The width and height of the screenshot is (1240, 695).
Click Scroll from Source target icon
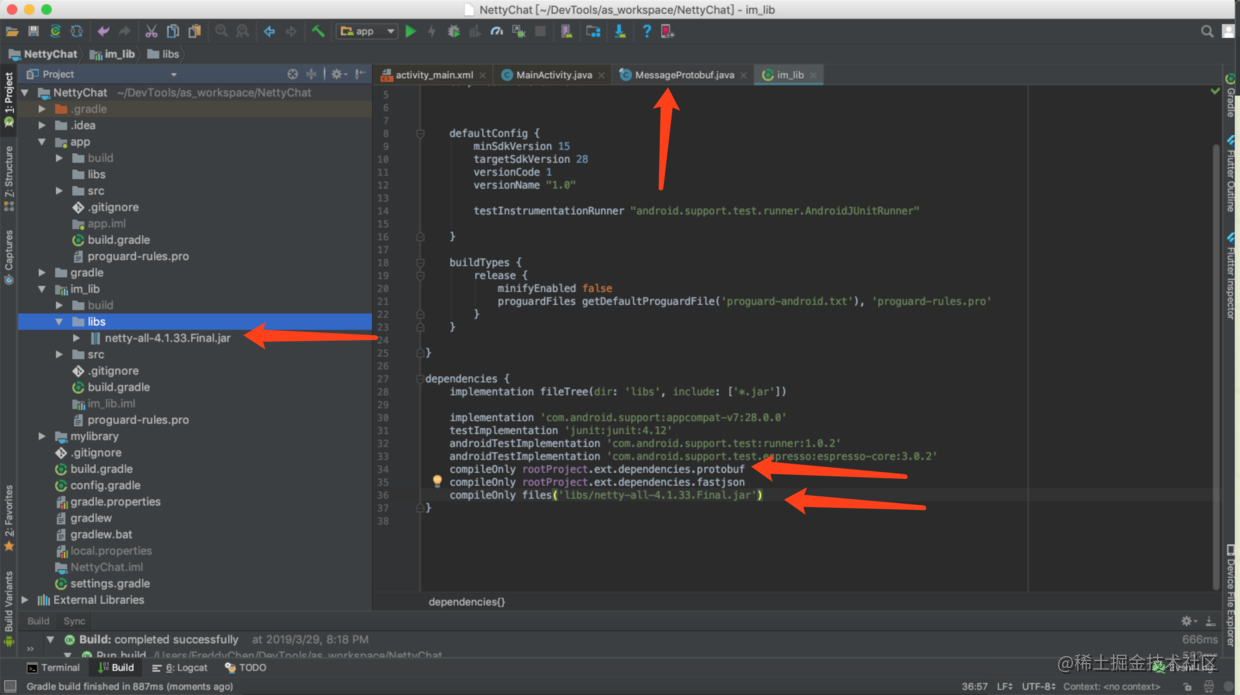[x=293, y=74]
